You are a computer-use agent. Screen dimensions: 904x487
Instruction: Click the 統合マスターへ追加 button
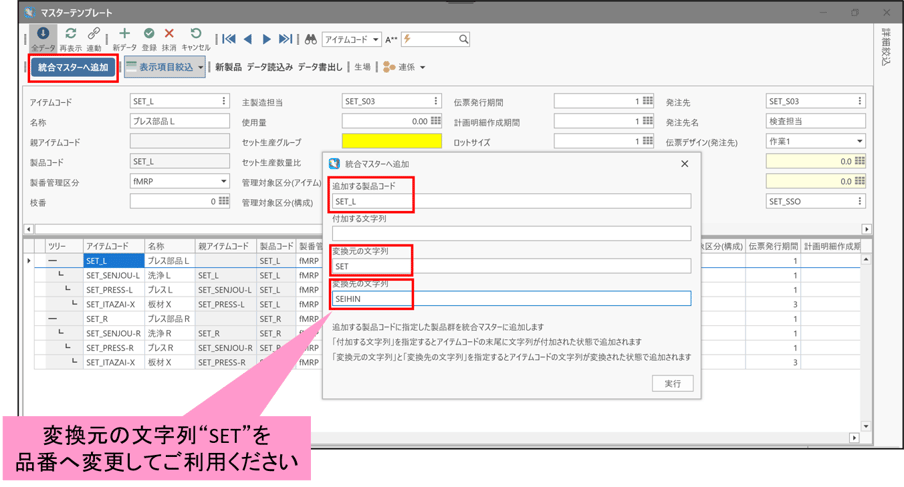coord(73,67)
